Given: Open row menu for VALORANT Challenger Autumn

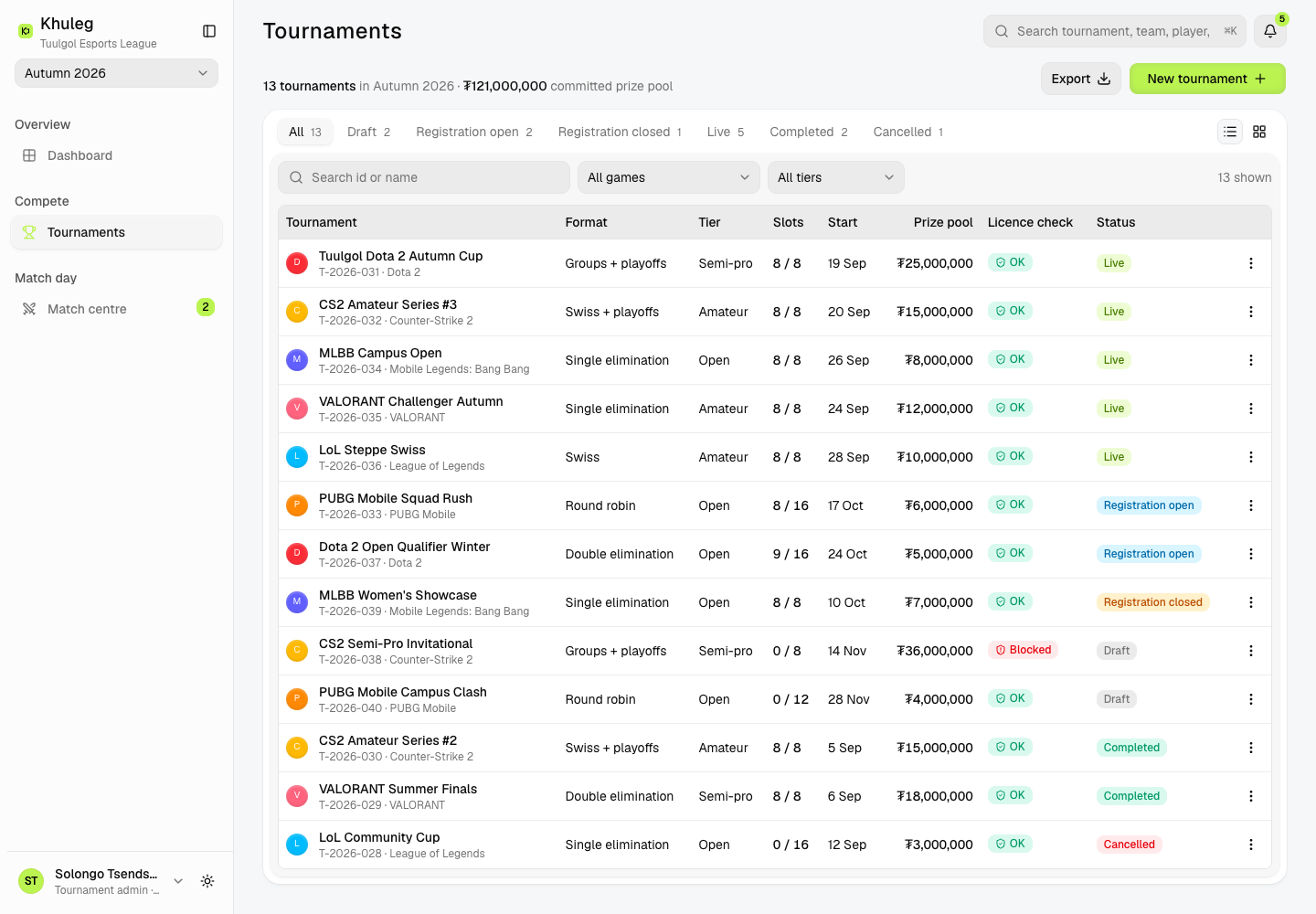Looking at the screenshot, I should 1251,409.
